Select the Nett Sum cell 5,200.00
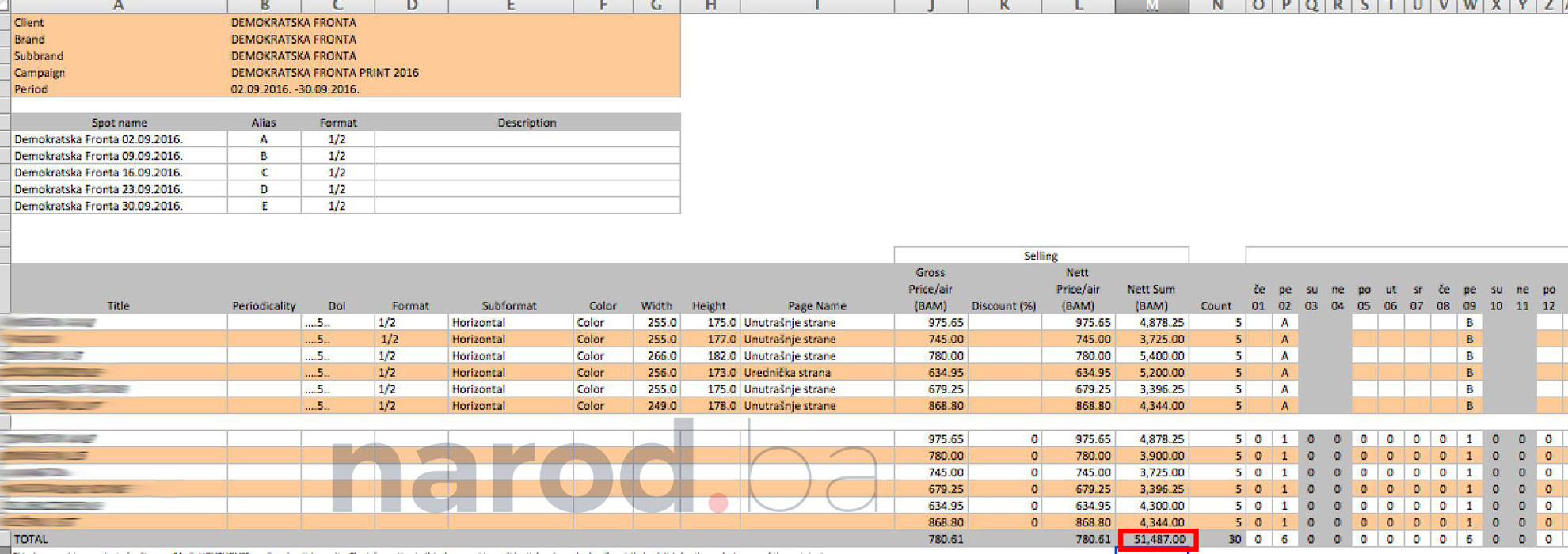 tap(1152, 373)
